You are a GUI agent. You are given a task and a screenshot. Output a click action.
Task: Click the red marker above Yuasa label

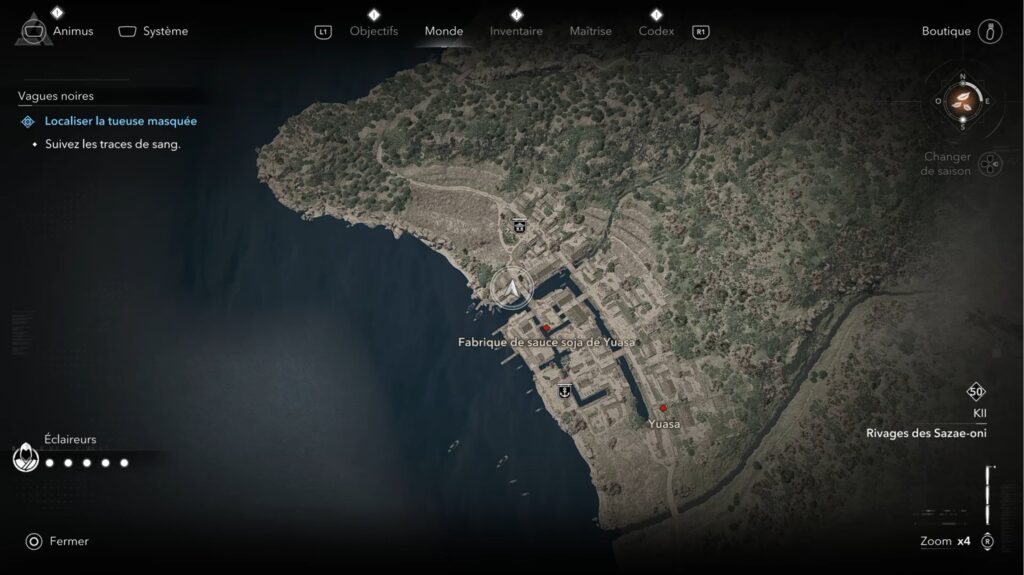coord(663,408)
